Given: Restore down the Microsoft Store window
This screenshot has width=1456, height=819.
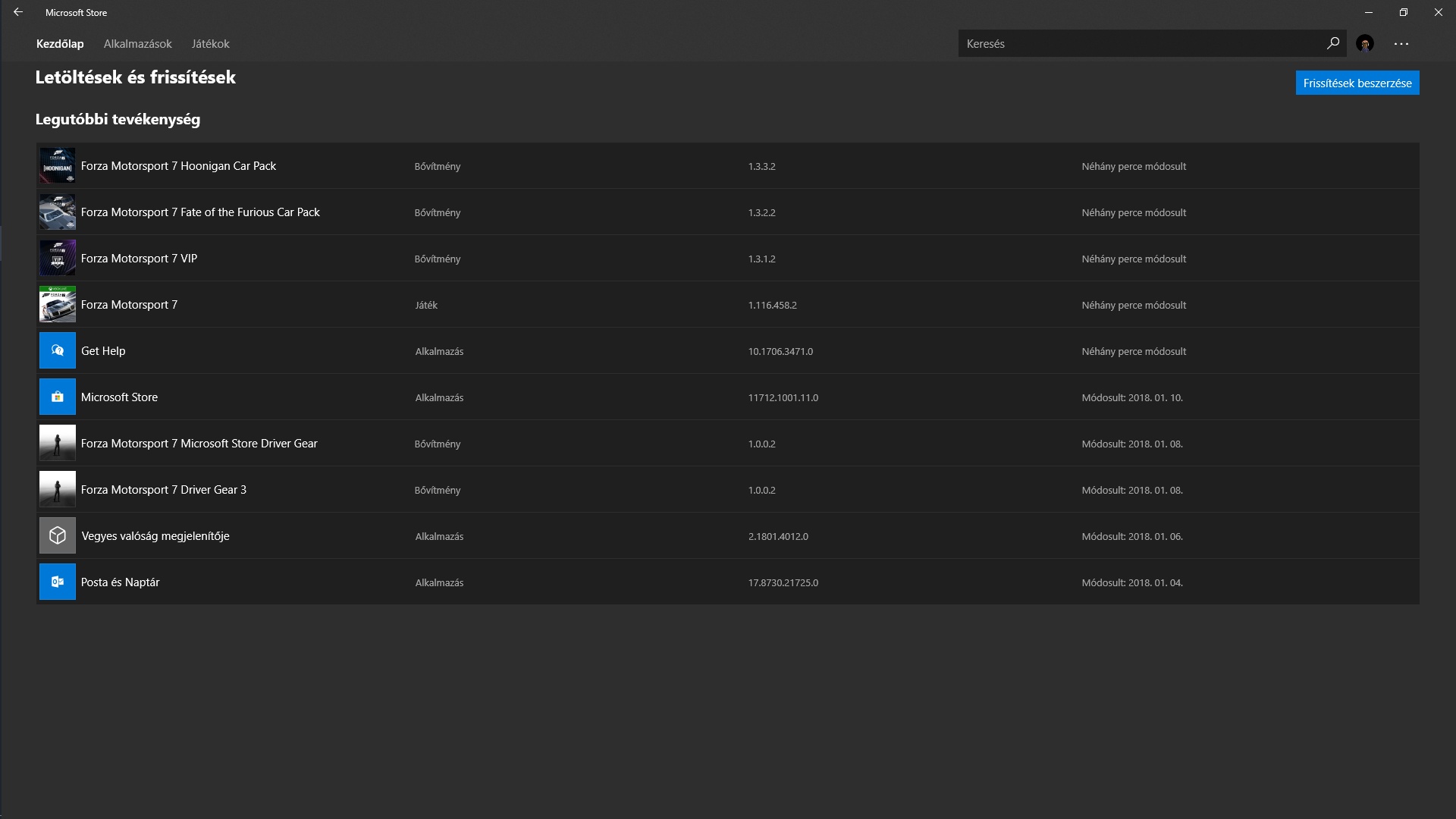Looking at the screenshot, I should click(1404, 12).
